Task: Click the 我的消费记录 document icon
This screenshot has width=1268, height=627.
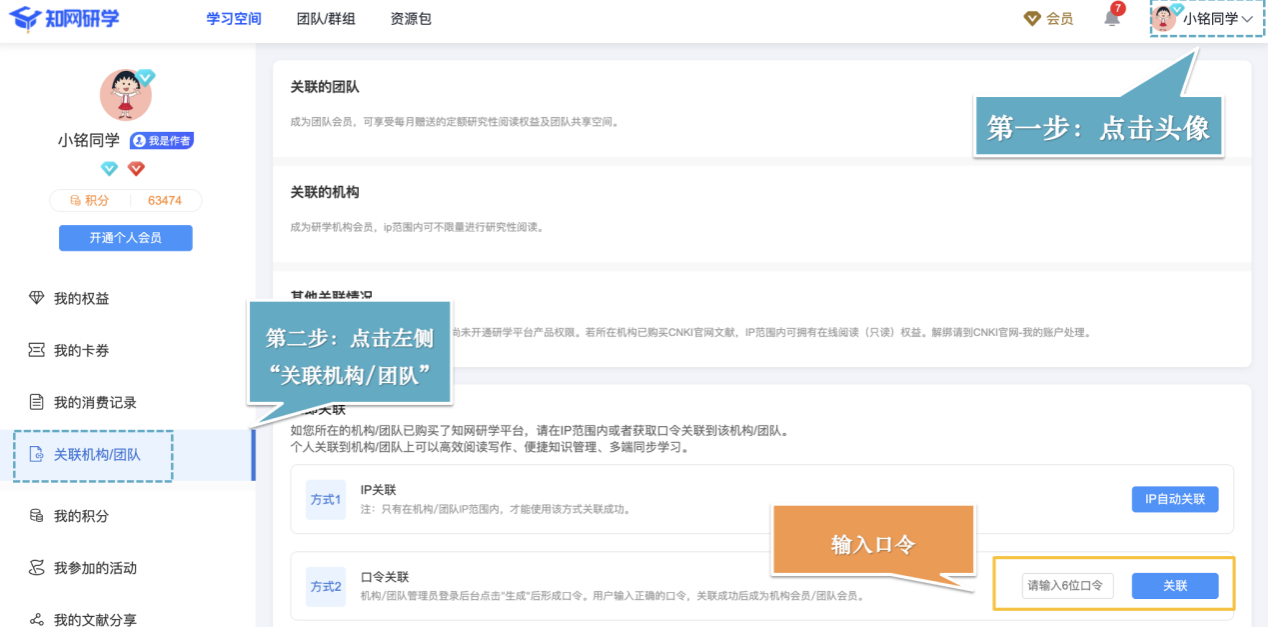Action: click(37, 402)
